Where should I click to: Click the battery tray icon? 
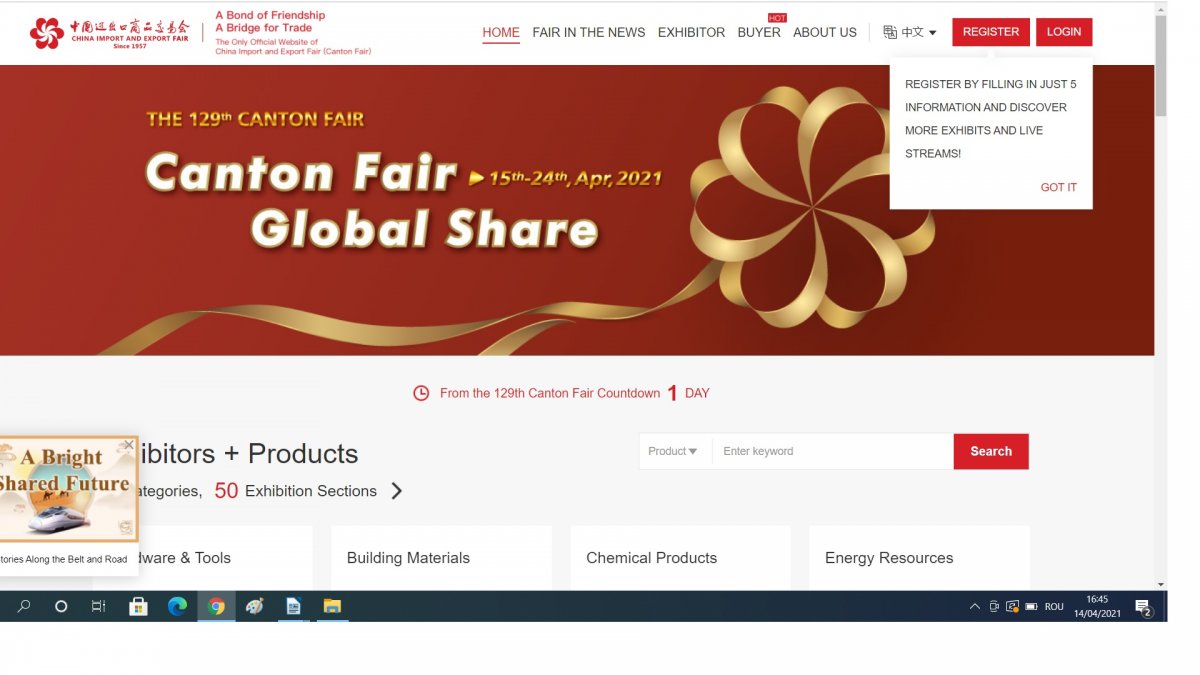[1031, 607]
